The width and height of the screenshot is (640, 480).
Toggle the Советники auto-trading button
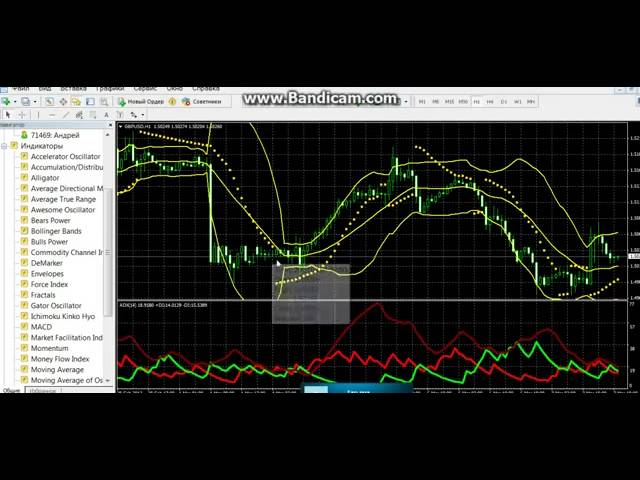click(202, 102)
